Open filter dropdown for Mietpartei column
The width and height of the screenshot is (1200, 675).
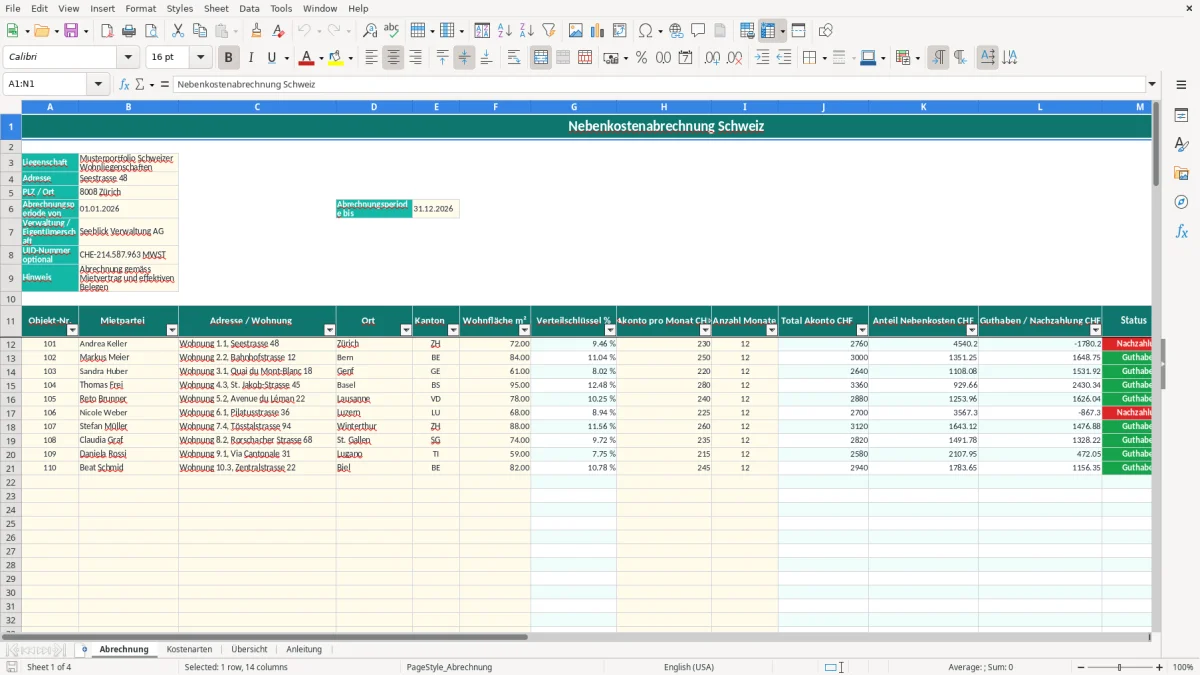[x=171, y=329]
